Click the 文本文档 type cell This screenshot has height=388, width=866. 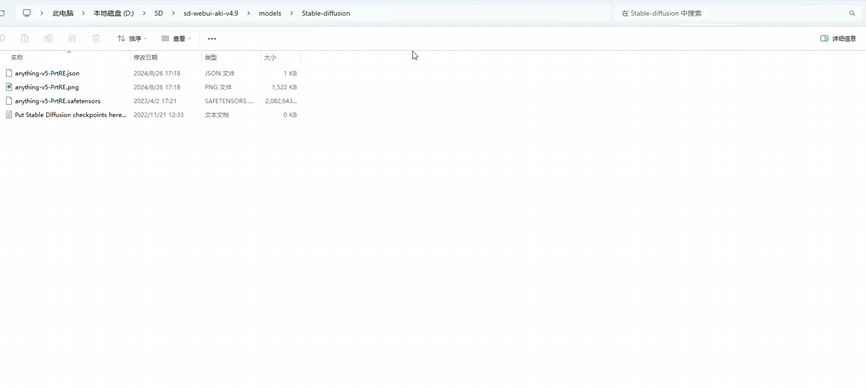216,115
